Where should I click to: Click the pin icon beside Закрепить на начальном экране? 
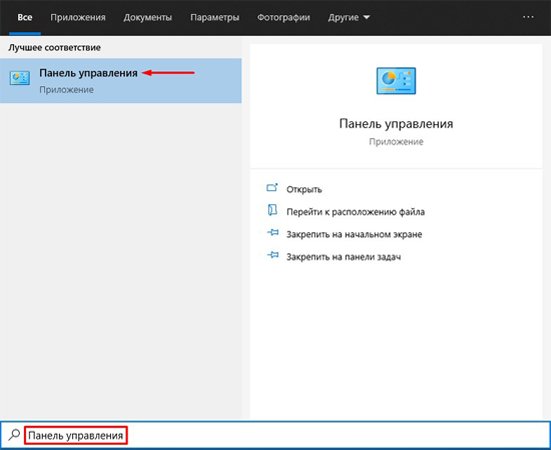[273, 233]
